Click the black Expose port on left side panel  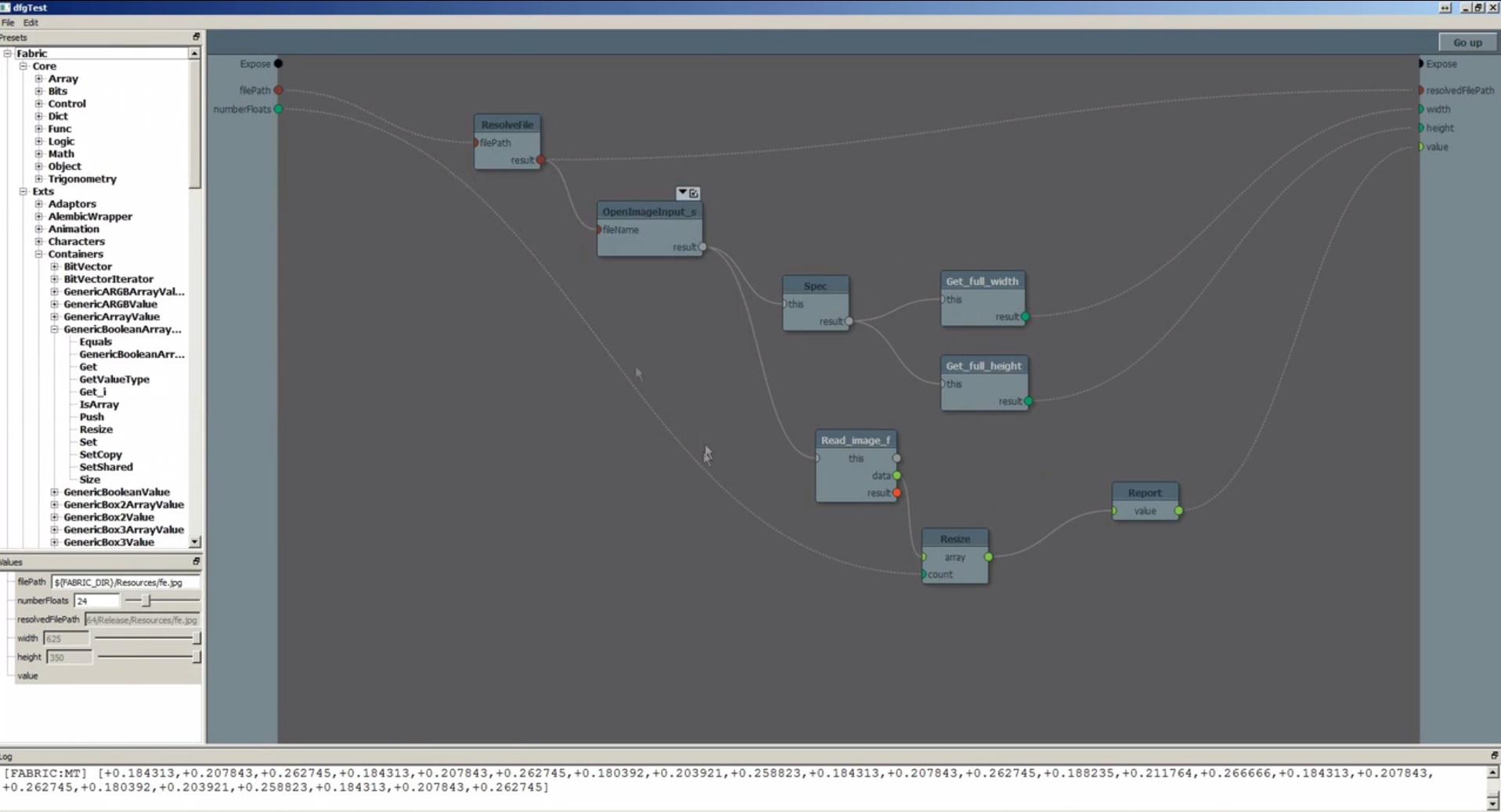click(278, 63)
